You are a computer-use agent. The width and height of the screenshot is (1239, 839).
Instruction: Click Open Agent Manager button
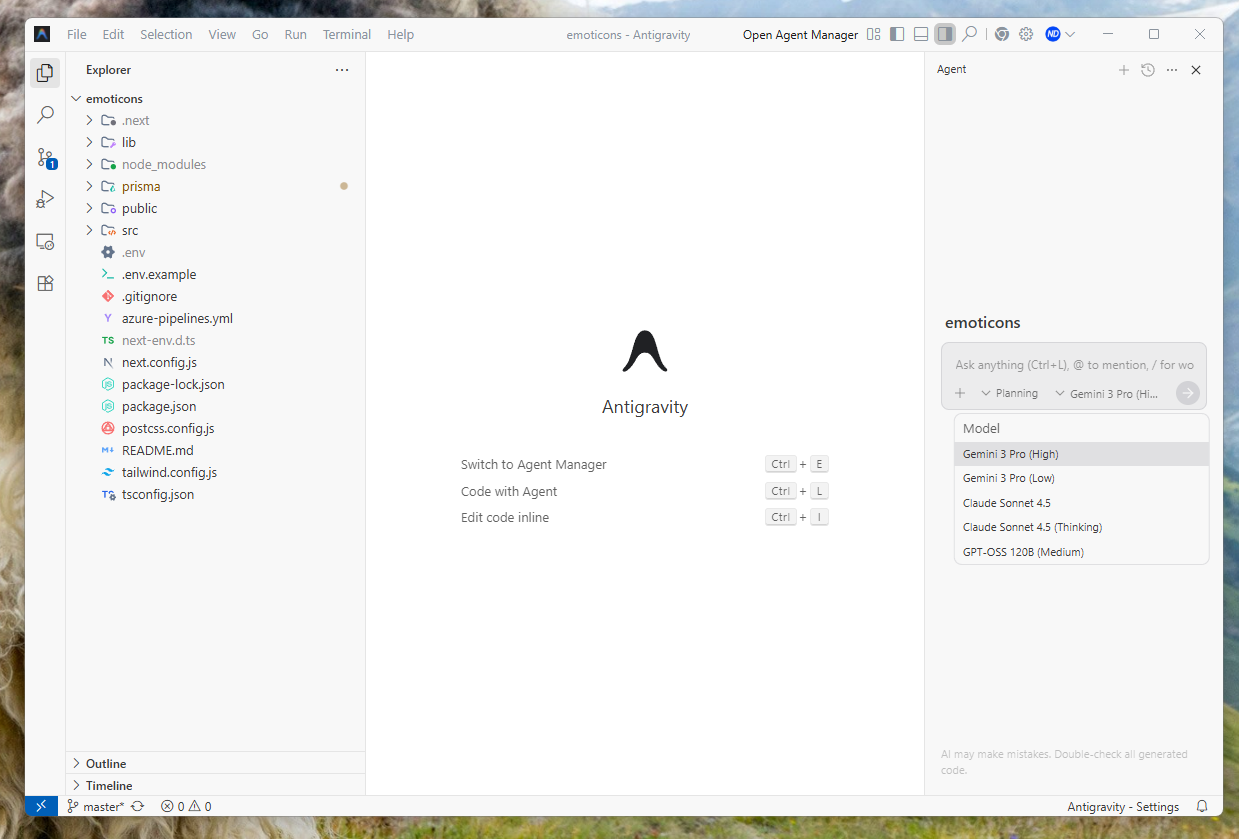coord(800,34)
